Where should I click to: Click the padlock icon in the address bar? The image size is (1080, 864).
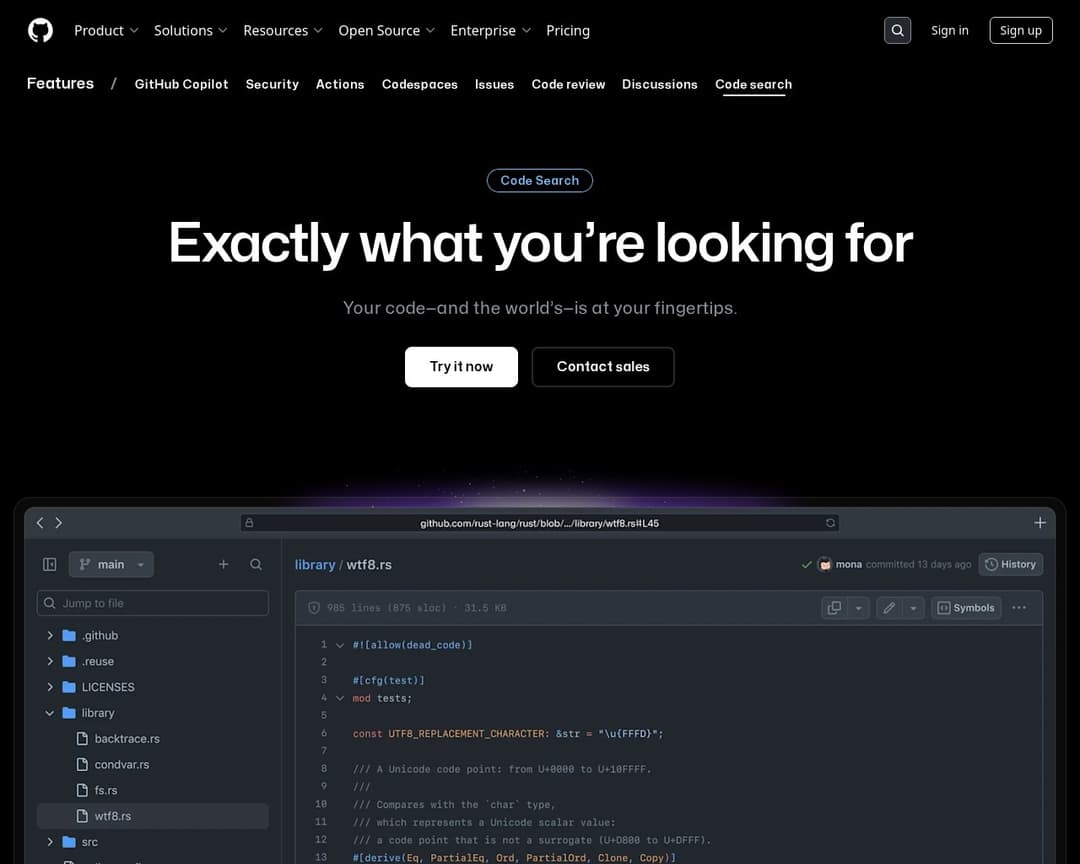[x=249, y=523]
